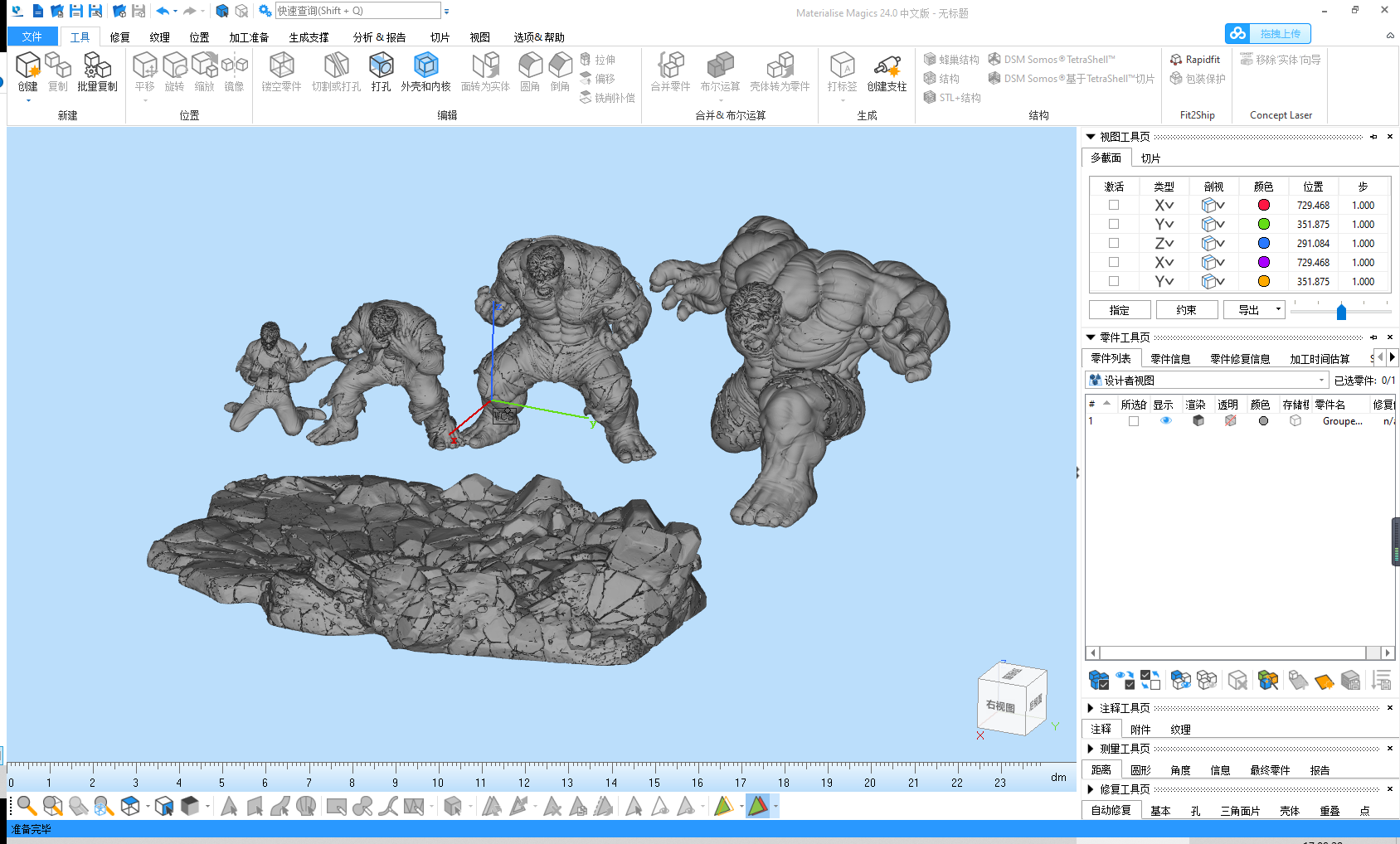Open the 导出 export dropdown arrow
The image size is (1400, 844).
[x=1278, y=309]
